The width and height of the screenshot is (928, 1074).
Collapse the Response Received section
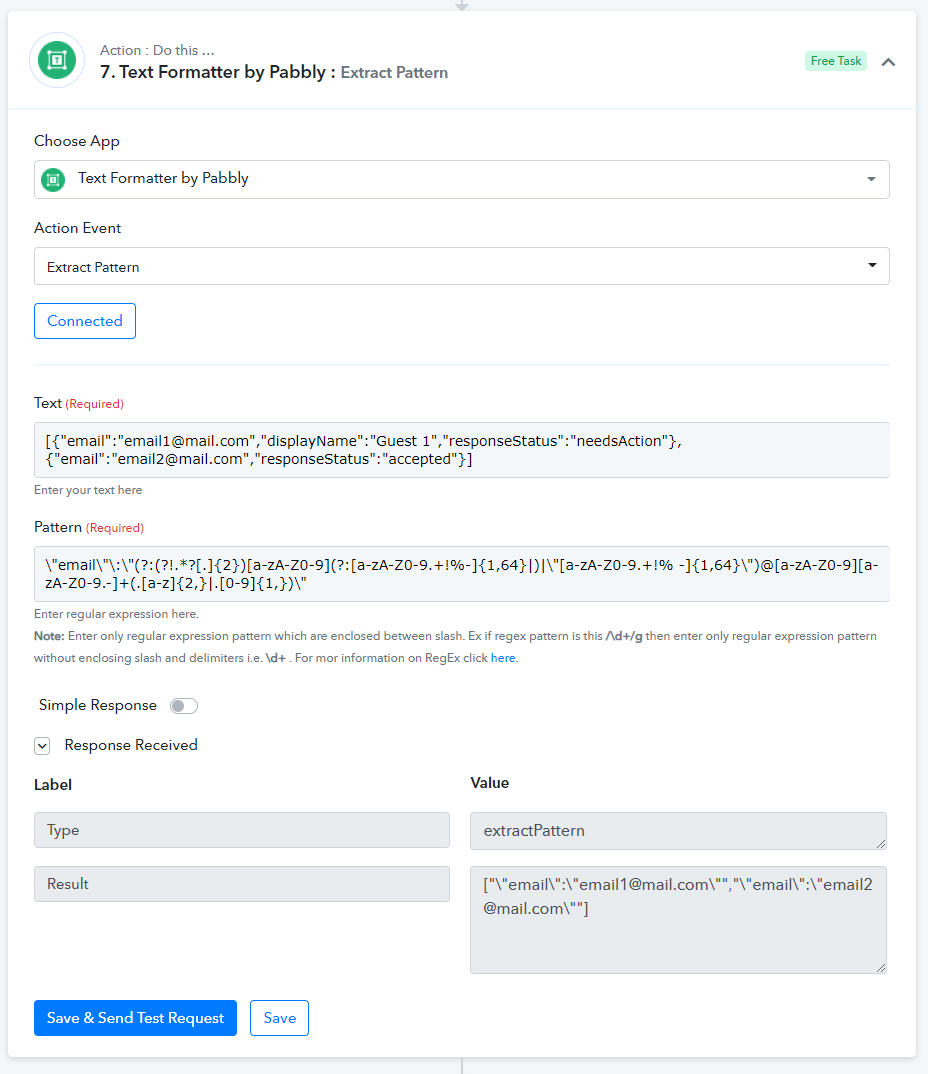pos(42,745)
